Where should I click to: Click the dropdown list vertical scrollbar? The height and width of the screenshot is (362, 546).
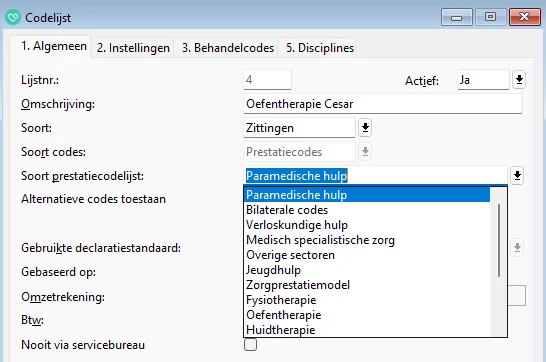(x=499, y=240)
